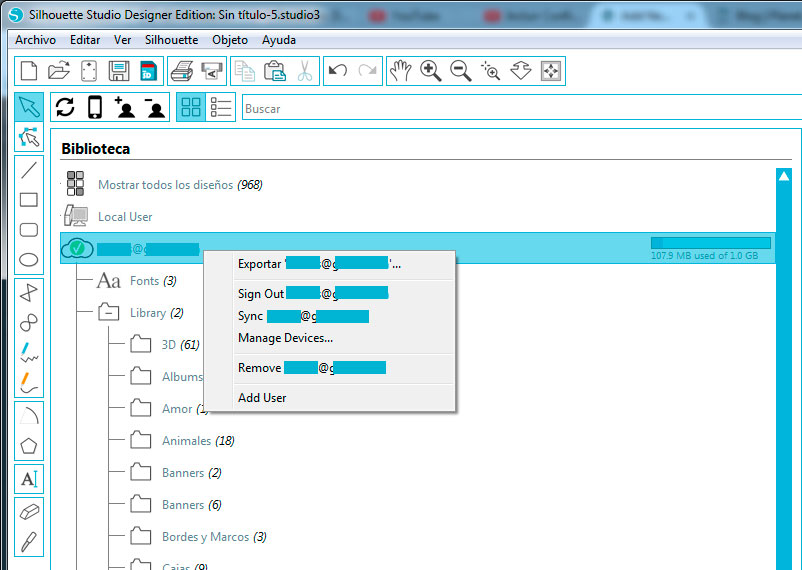This screenshot has width=802, height=570.
Task: Click the cloud storage usage bar
Action: click(710, 243)
